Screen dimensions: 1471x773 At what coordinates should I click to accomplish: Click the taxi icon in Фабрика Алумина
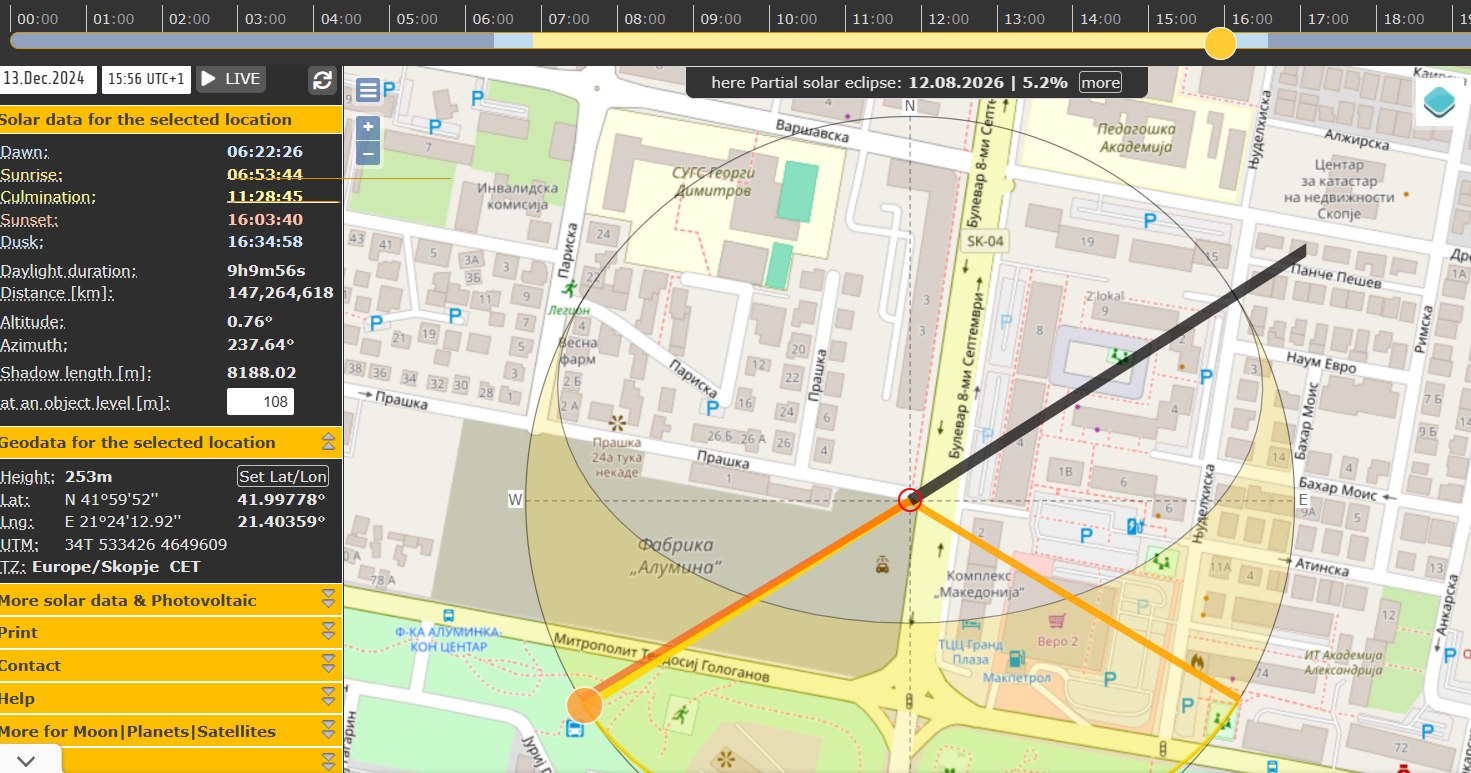point(881,566)
